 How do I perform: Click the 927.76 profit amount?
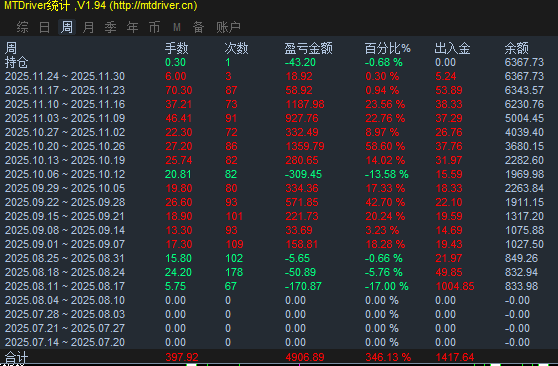pos(302,118)
